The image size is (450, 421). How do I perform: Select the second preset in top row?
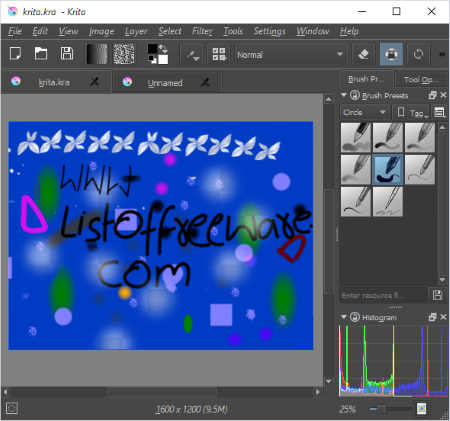click(x=388, y=137)
